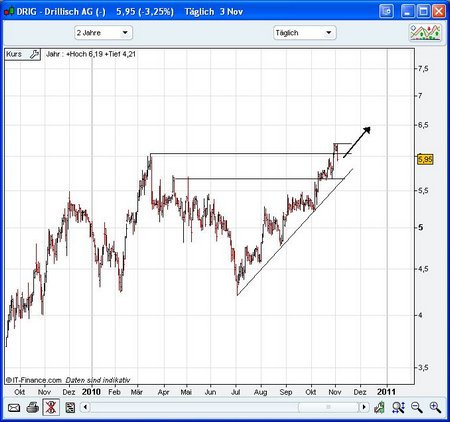Image resolution: width=450 pixels, height=422 pixels.
Task: Open the 'Täglich' interval dropdown
Action: click(305, 33)
